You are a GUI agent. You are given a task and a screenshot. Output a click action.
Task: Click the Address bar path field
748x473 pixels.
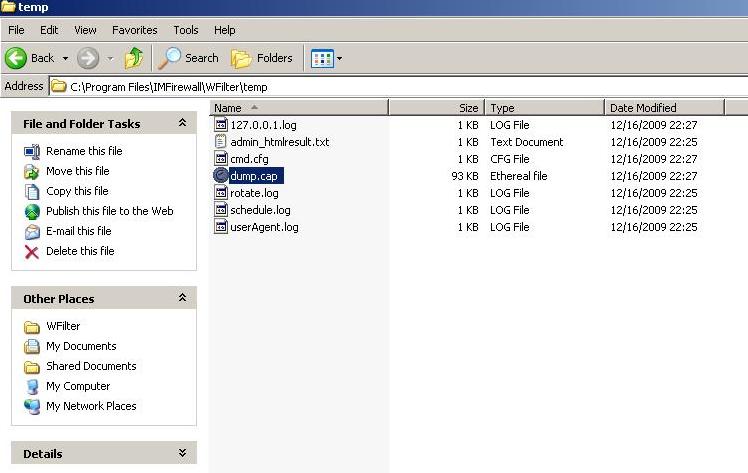tap(398, 87)
